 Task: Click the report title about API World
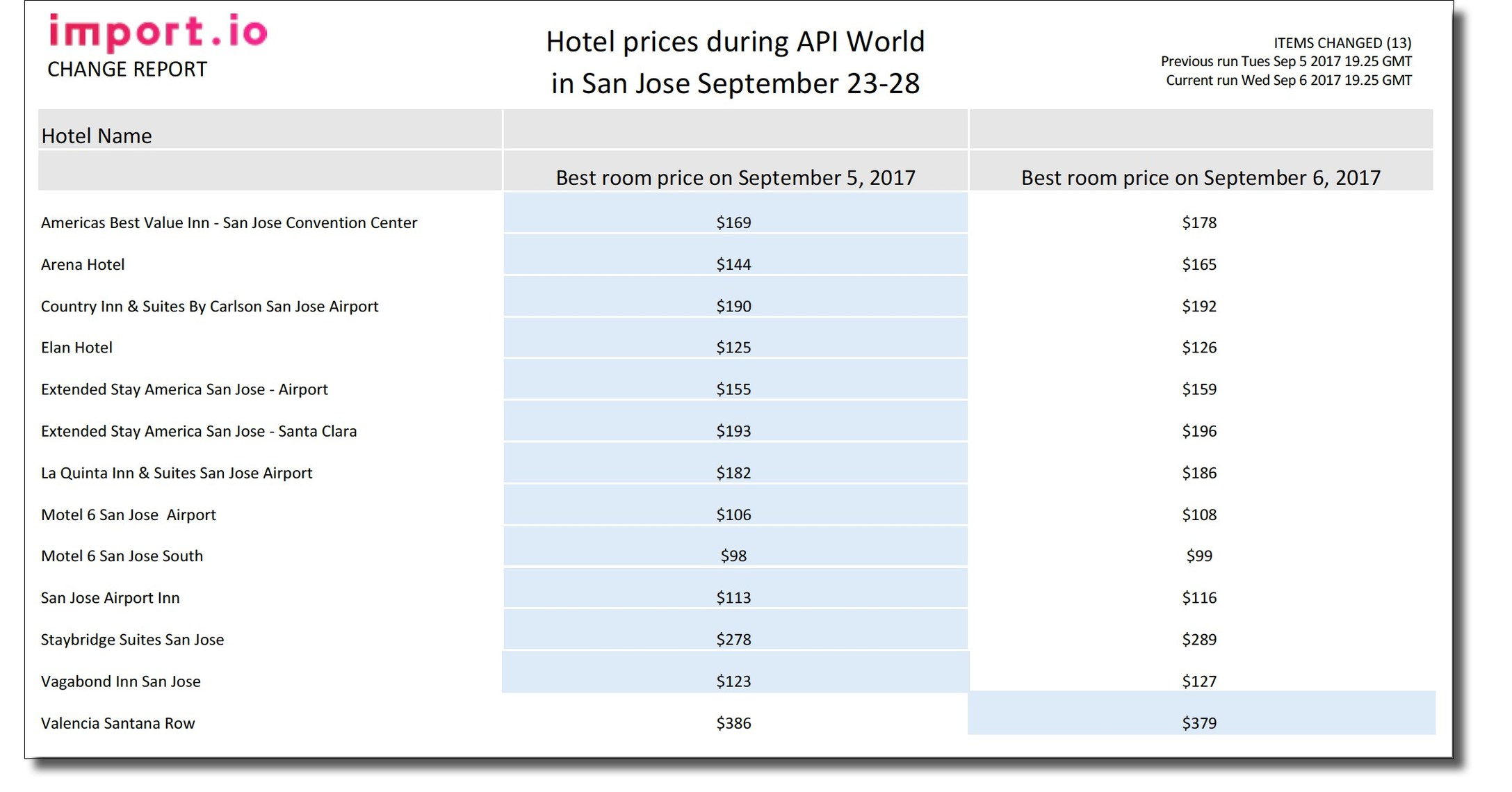735,63
